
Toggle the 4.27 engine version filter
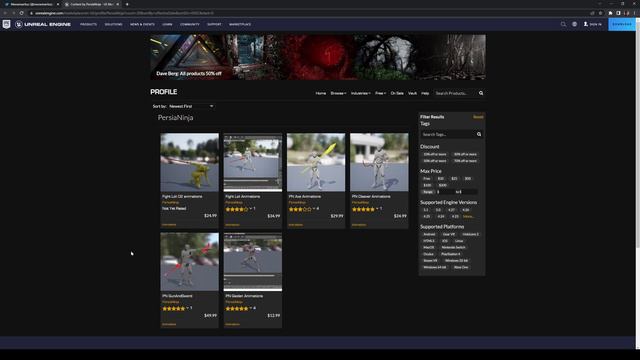point(451,210)
